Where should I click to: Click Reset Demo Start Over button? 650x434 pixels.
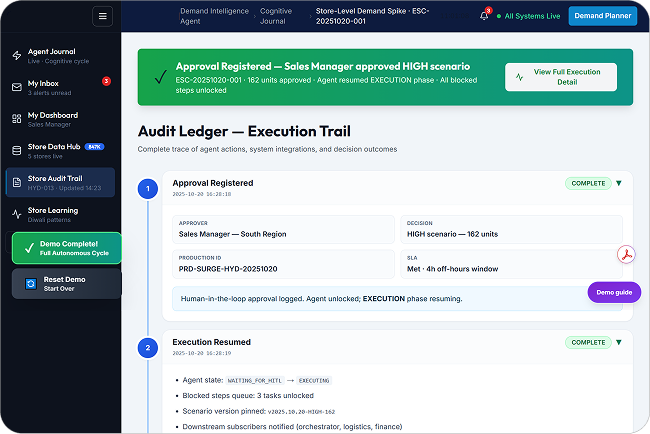[66, 284]
